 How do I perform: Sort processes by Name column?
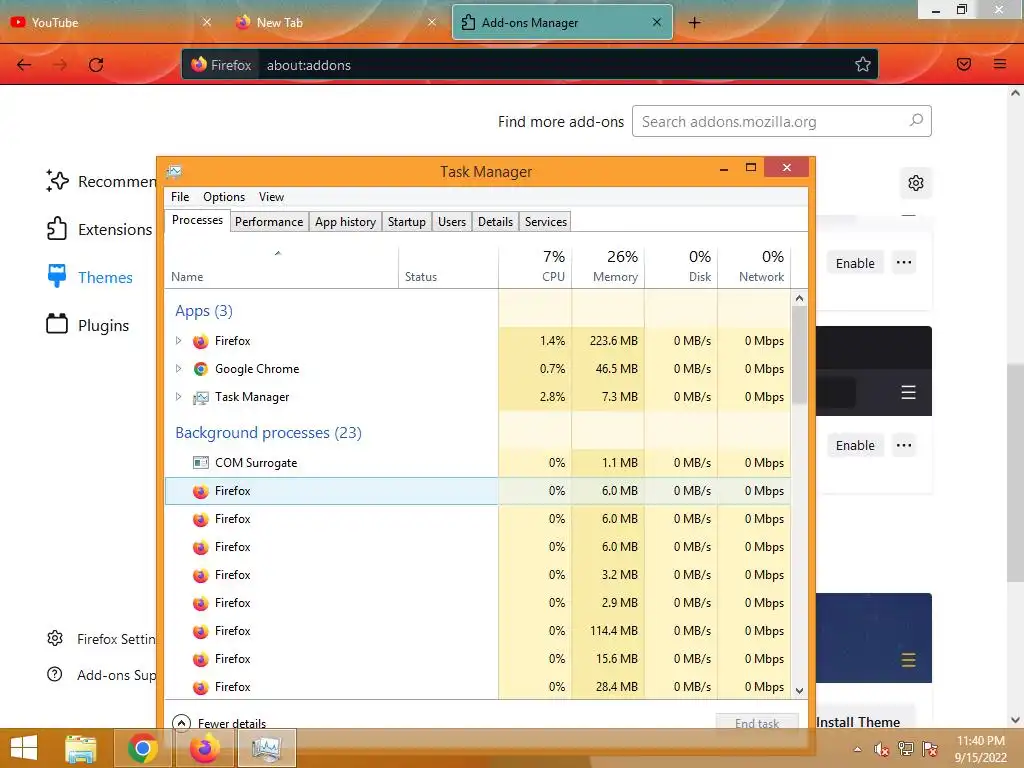click(x=281, y=268)
